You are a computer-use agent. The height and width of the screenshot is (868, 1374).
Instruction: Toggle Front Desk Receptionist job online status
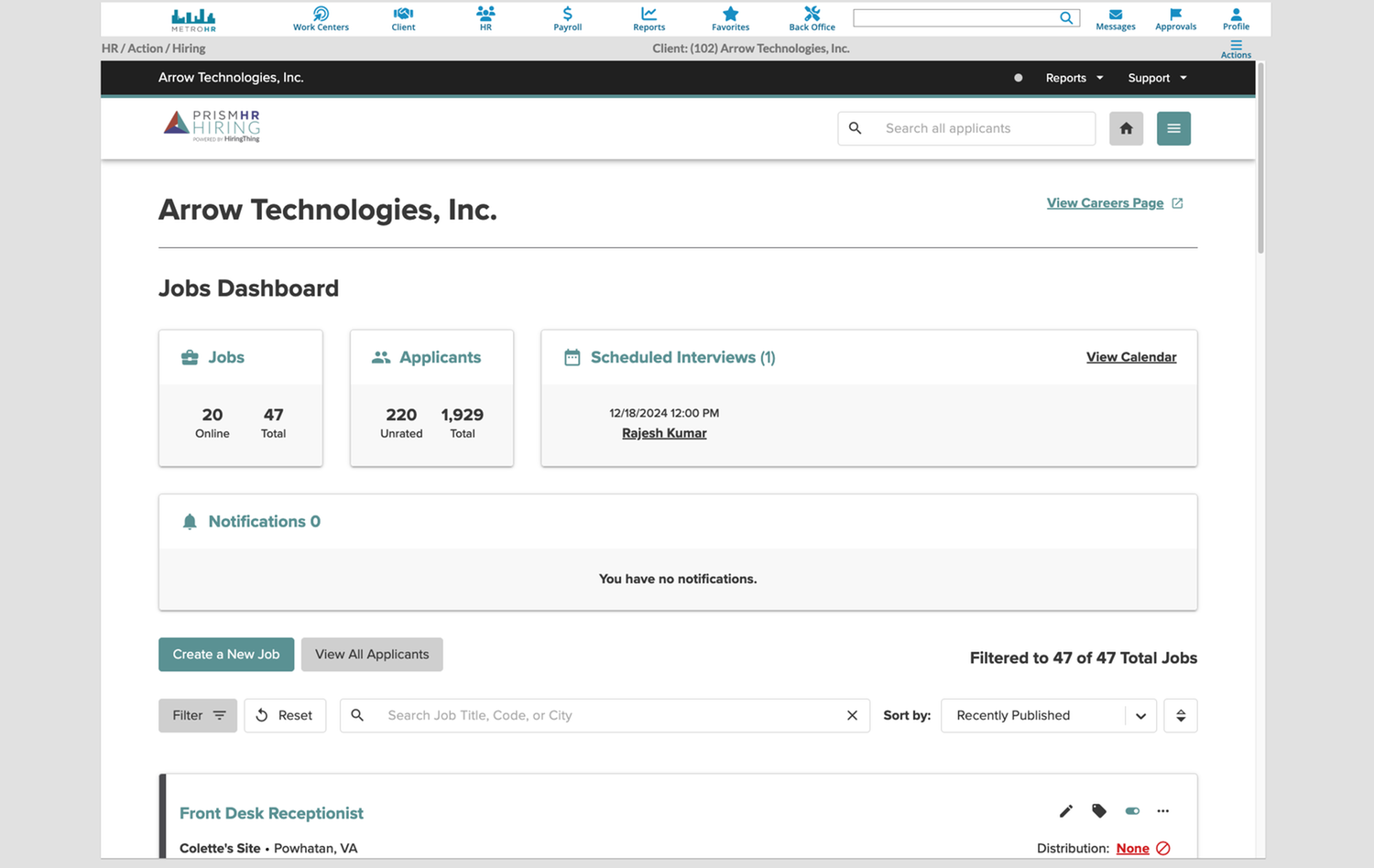(1132, 811)
